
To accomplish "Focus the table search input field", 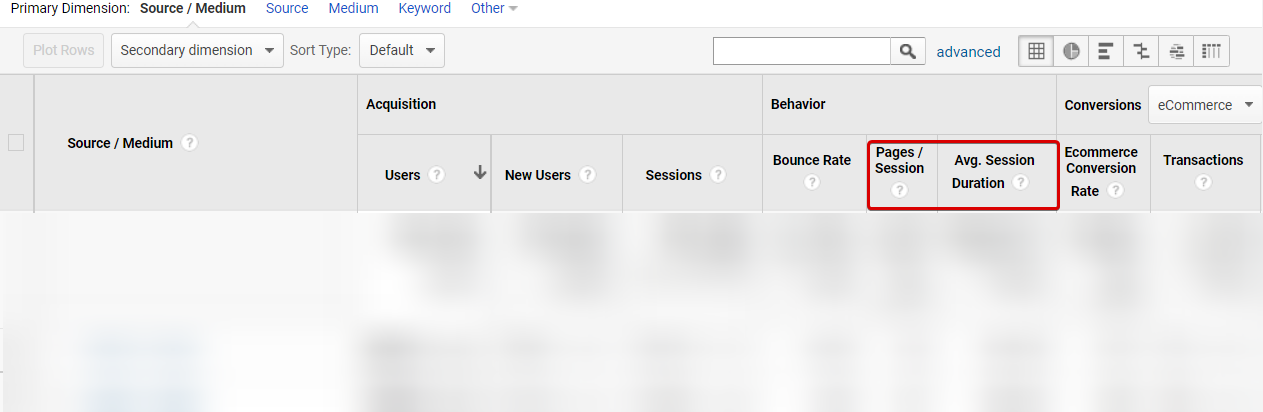I will pyautogui.click(x=802, y=51).
